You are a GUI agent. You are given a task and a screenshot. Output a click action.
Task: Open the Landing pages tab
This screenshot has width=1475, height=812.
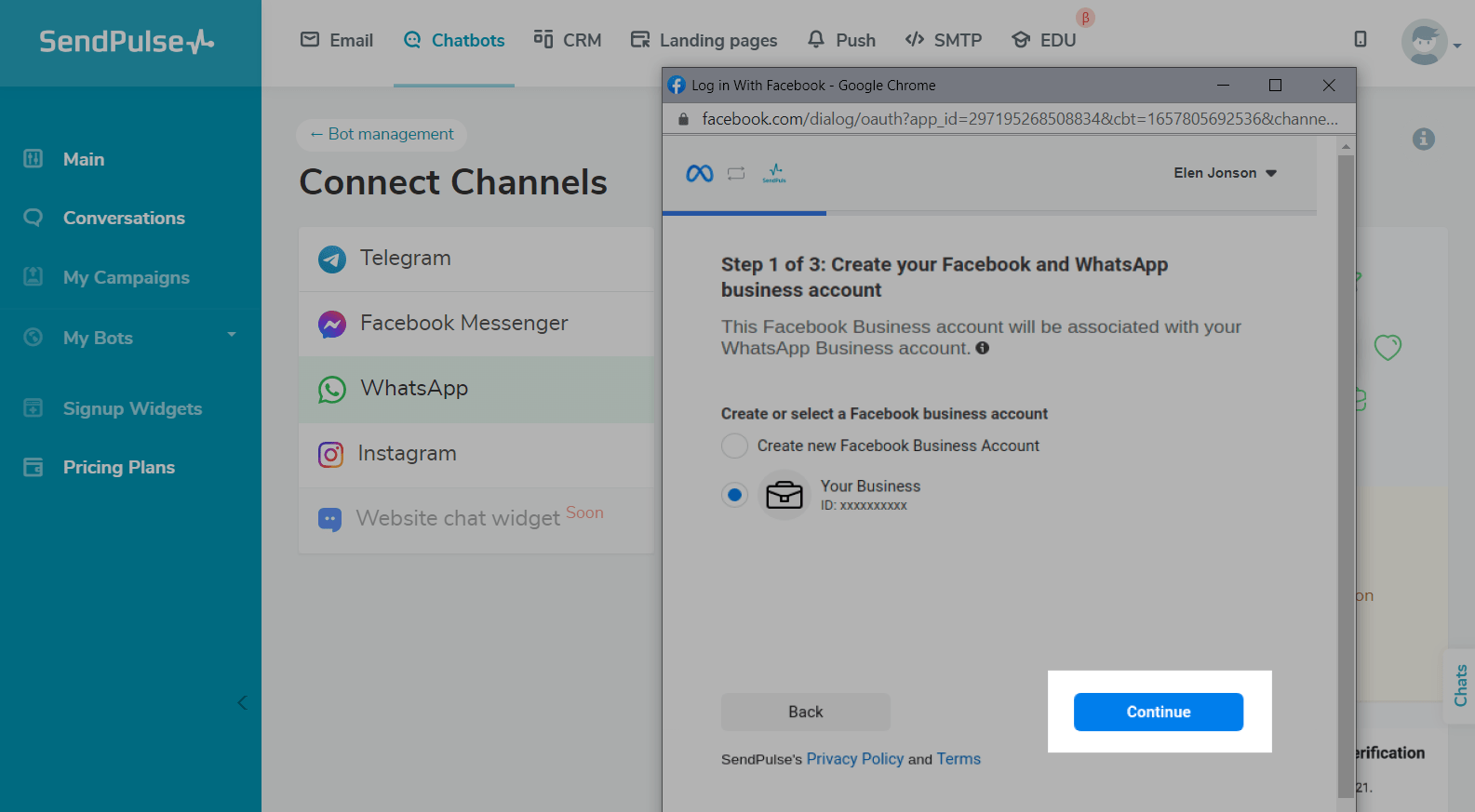click(x=704, y=40)
